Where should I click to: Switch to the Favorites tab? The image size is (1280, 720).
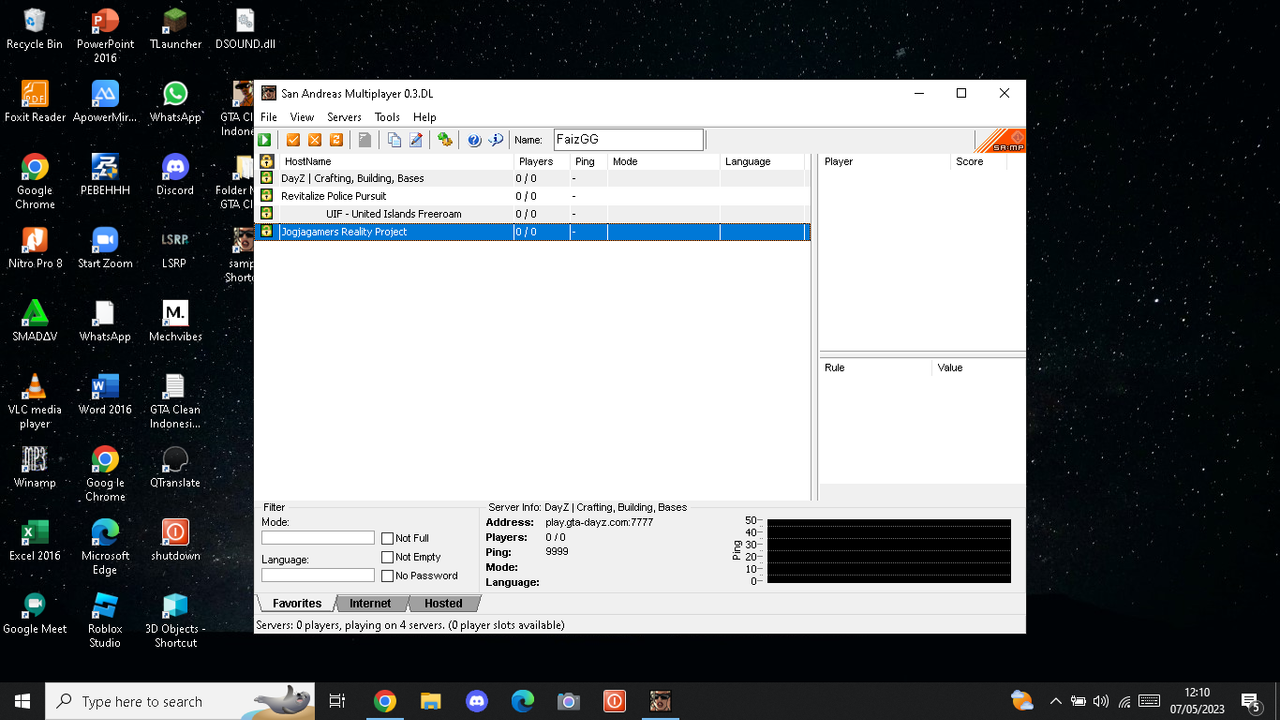297,603
